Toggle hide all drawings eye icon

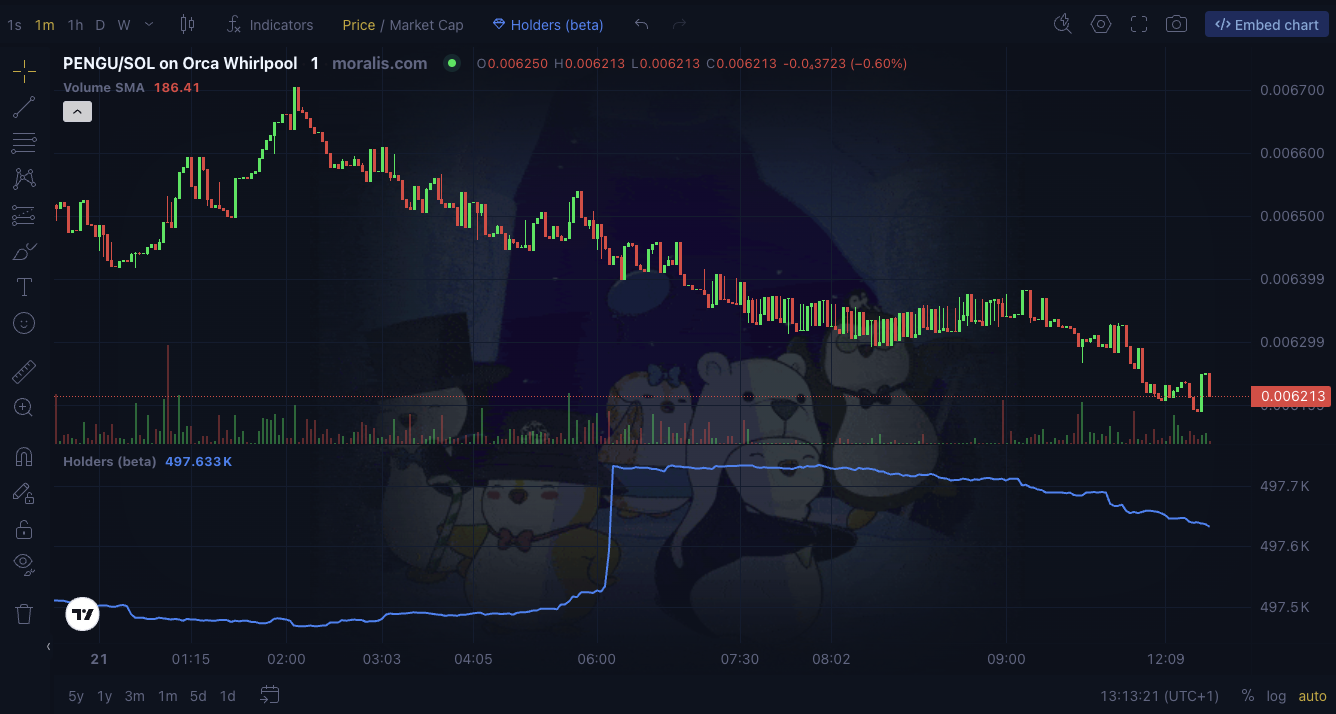pyautogui.click(x=24, y=564)
